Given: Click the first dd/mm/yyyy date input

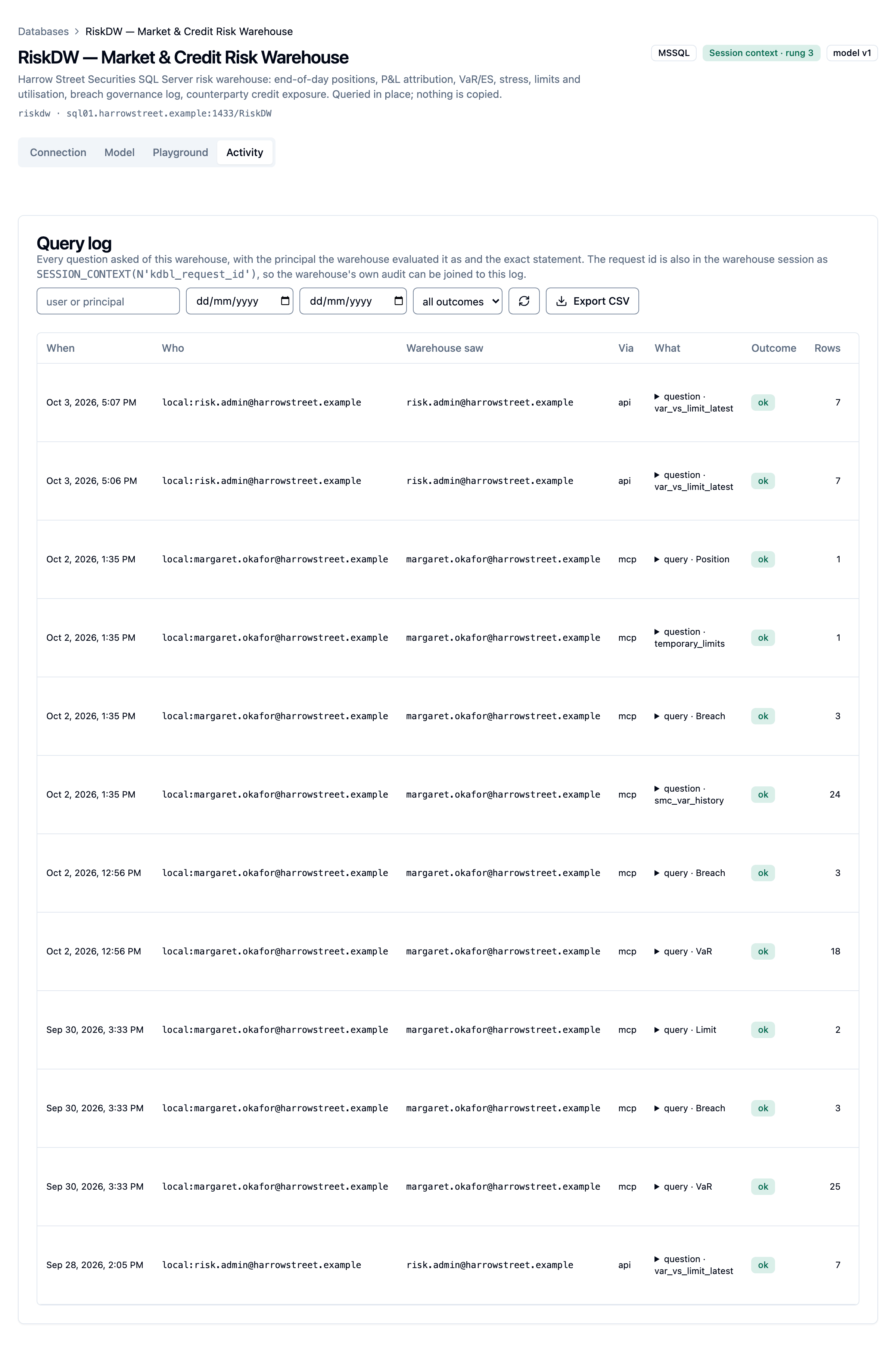Looking at the screenshot, I should click(x=239, y=301).
